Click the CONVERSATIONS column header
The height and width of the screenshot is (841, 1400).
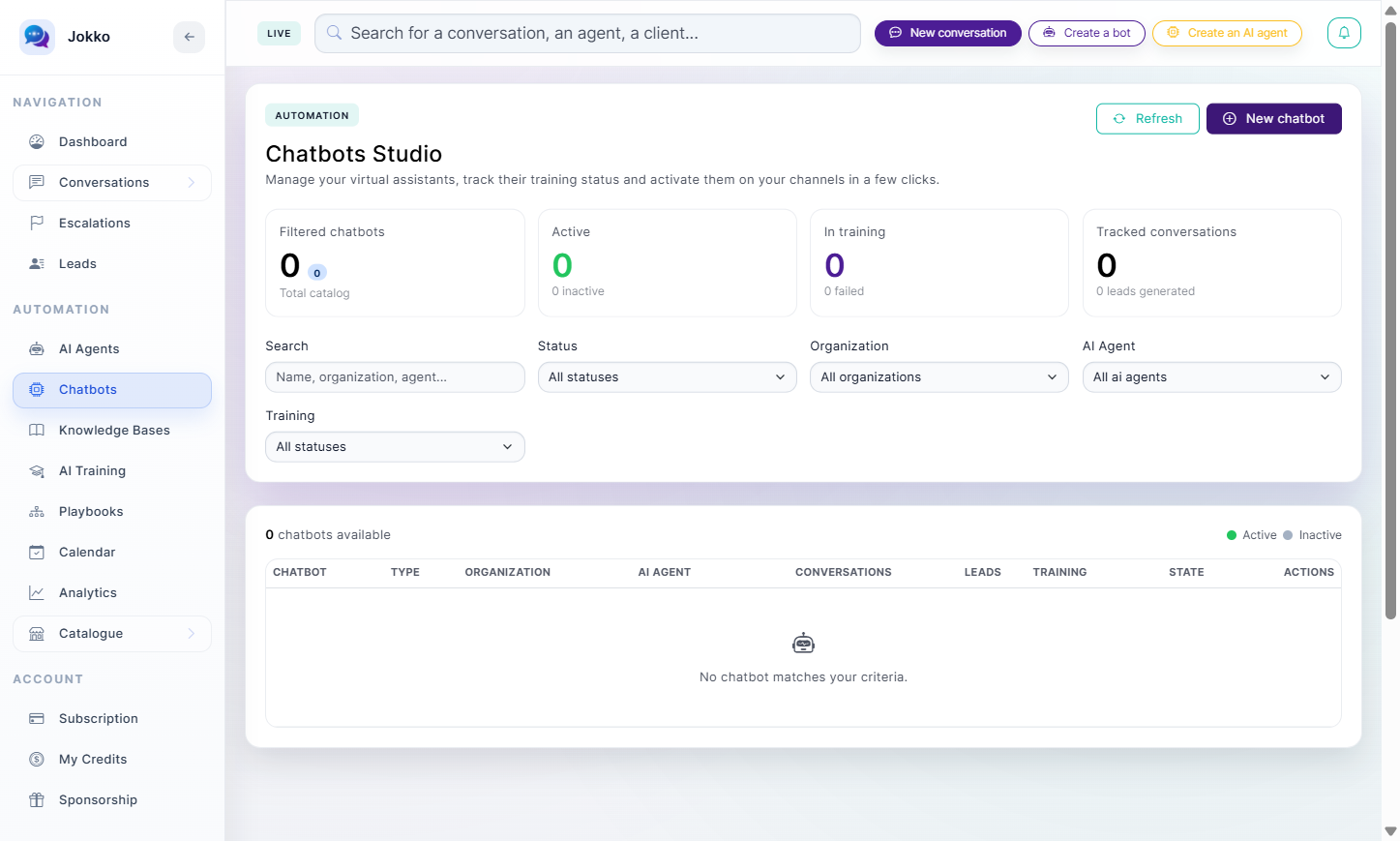[x=843, y=572]
